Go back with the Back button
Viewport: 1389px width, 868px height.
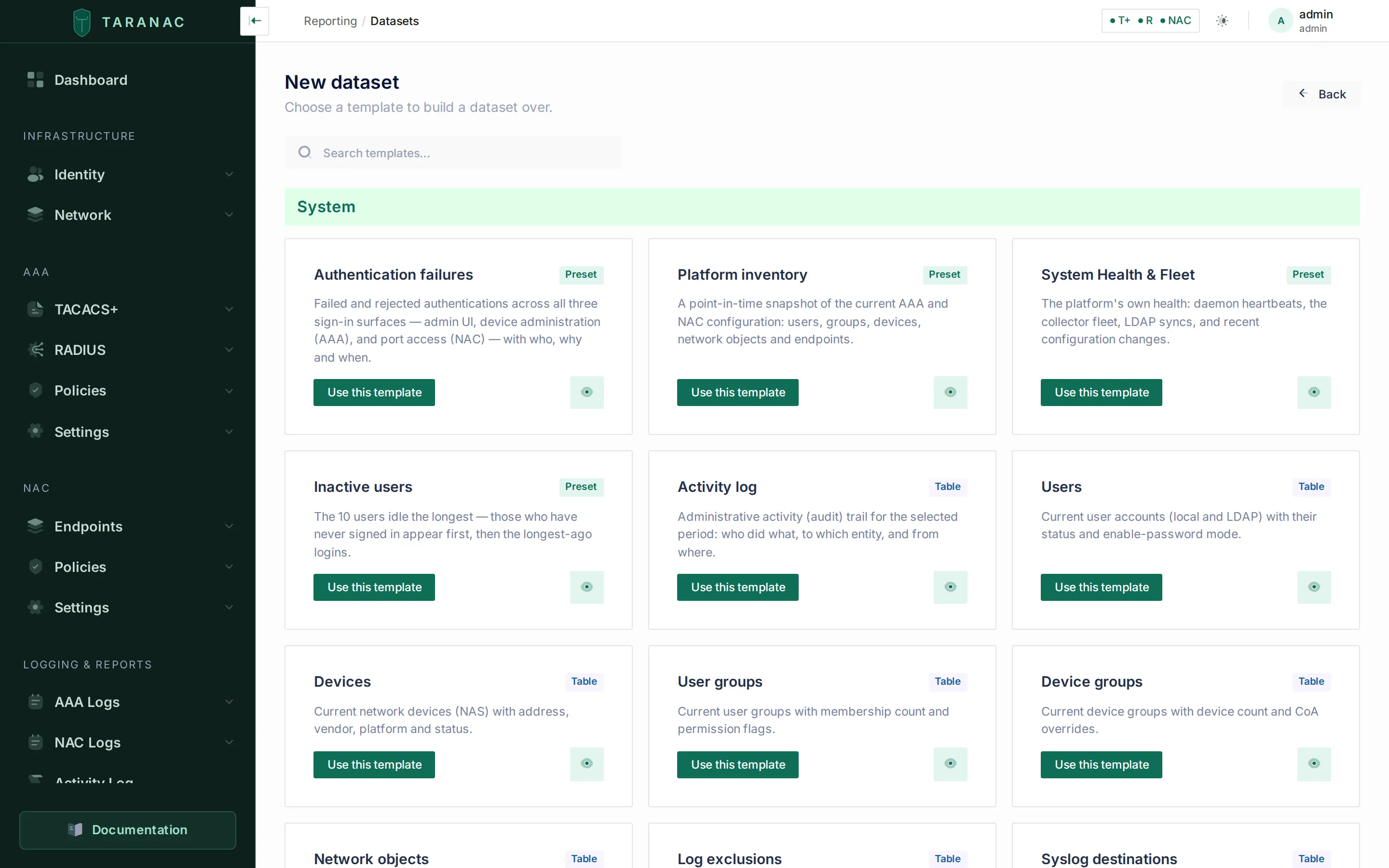pos(1322,94)
